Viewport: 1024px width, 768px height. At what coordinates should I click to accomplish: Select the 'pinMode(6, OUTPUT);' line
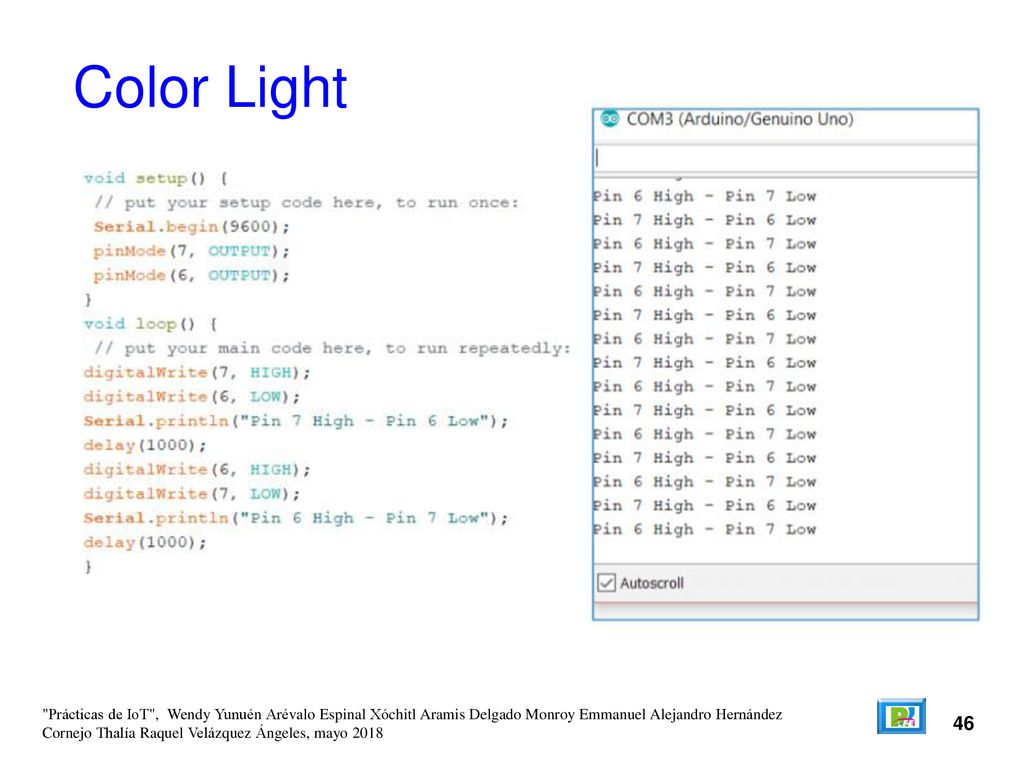[191, 276]
